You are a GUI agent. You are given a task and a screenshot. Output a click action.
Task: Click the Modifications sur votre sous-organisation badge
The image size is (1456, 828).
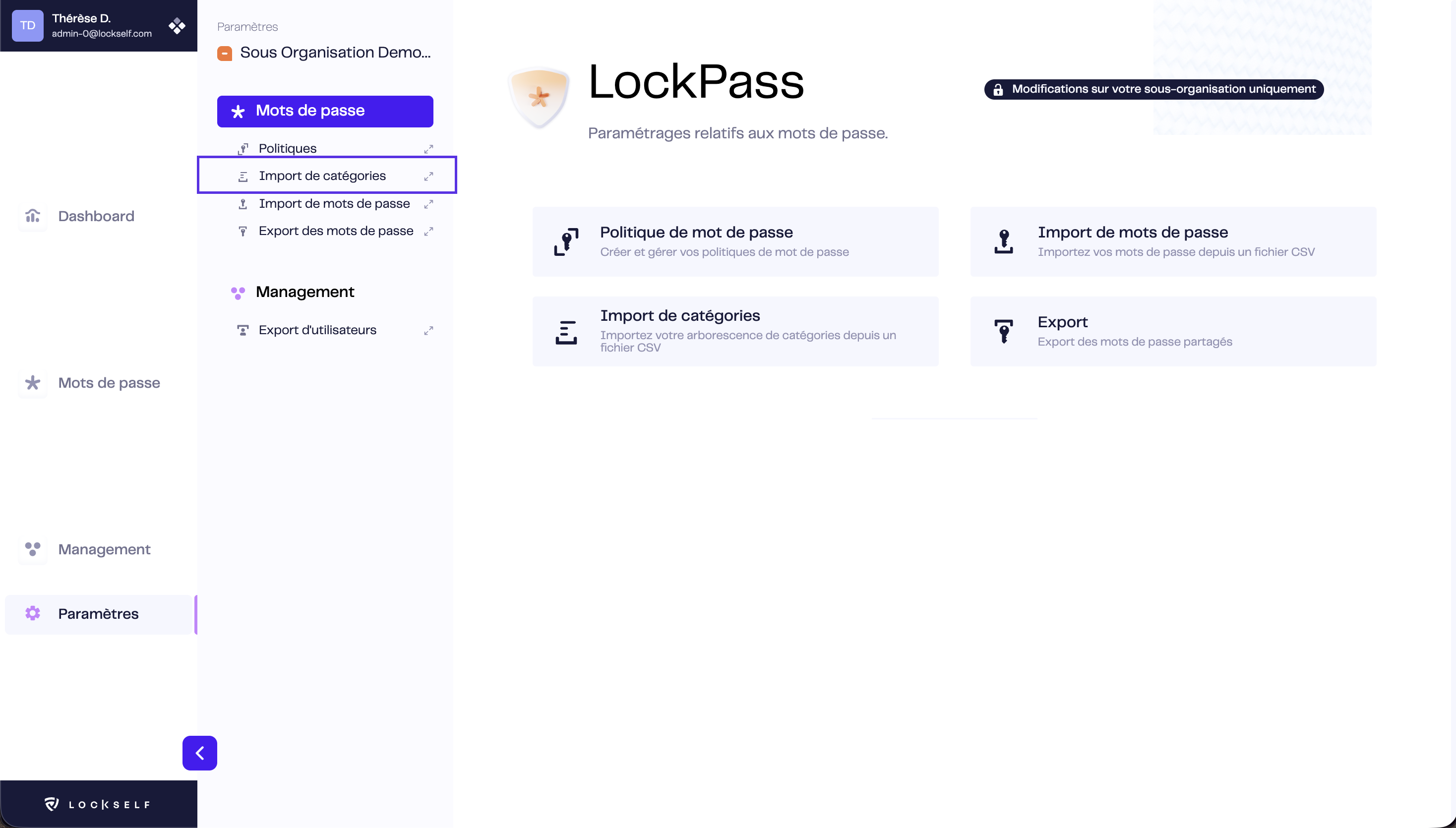pyautogui.click(x=1154, y=89)
